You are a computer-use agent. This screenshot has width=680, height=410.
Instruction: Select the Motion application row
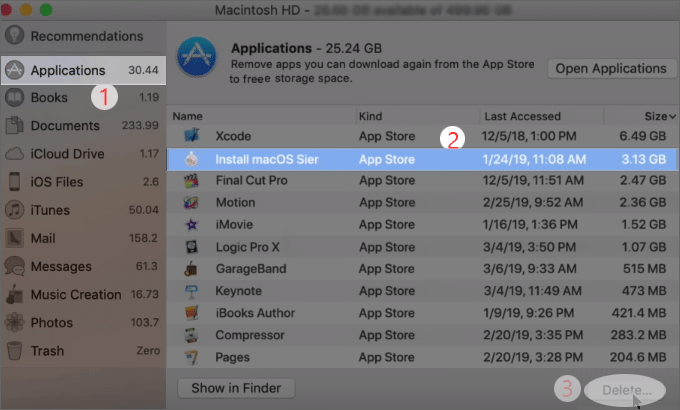(422, 203)
